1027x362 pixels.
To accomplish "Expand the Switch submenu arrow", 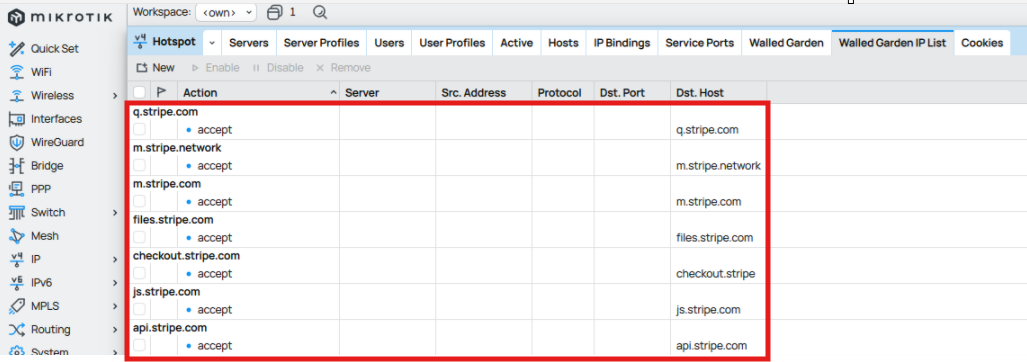I will [x=115, y=213].
